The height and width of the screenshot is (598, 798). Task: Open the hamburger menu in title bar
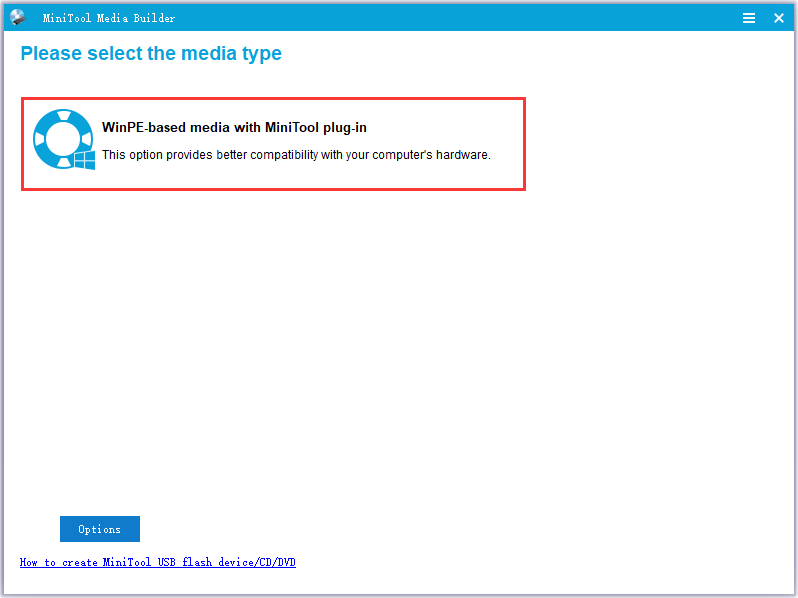748,18
